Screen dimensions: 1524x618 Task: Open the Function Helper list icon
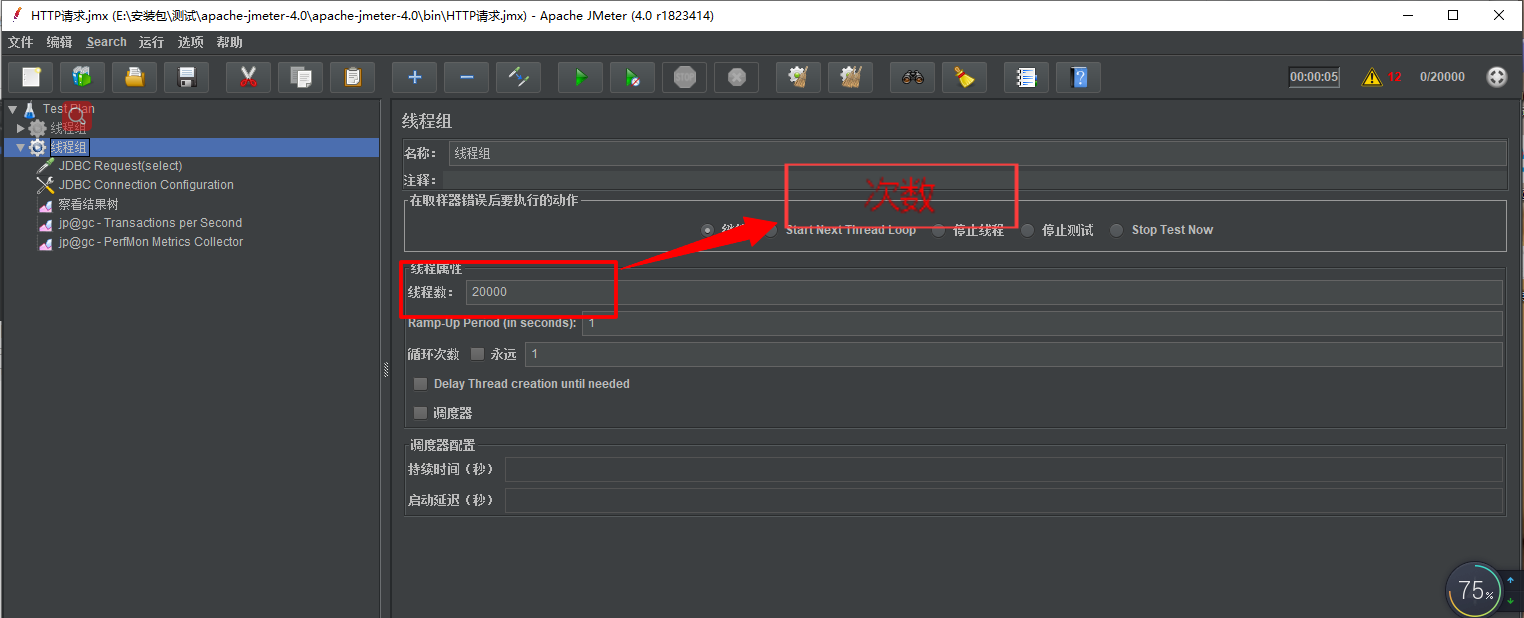tap(1026, 77)
